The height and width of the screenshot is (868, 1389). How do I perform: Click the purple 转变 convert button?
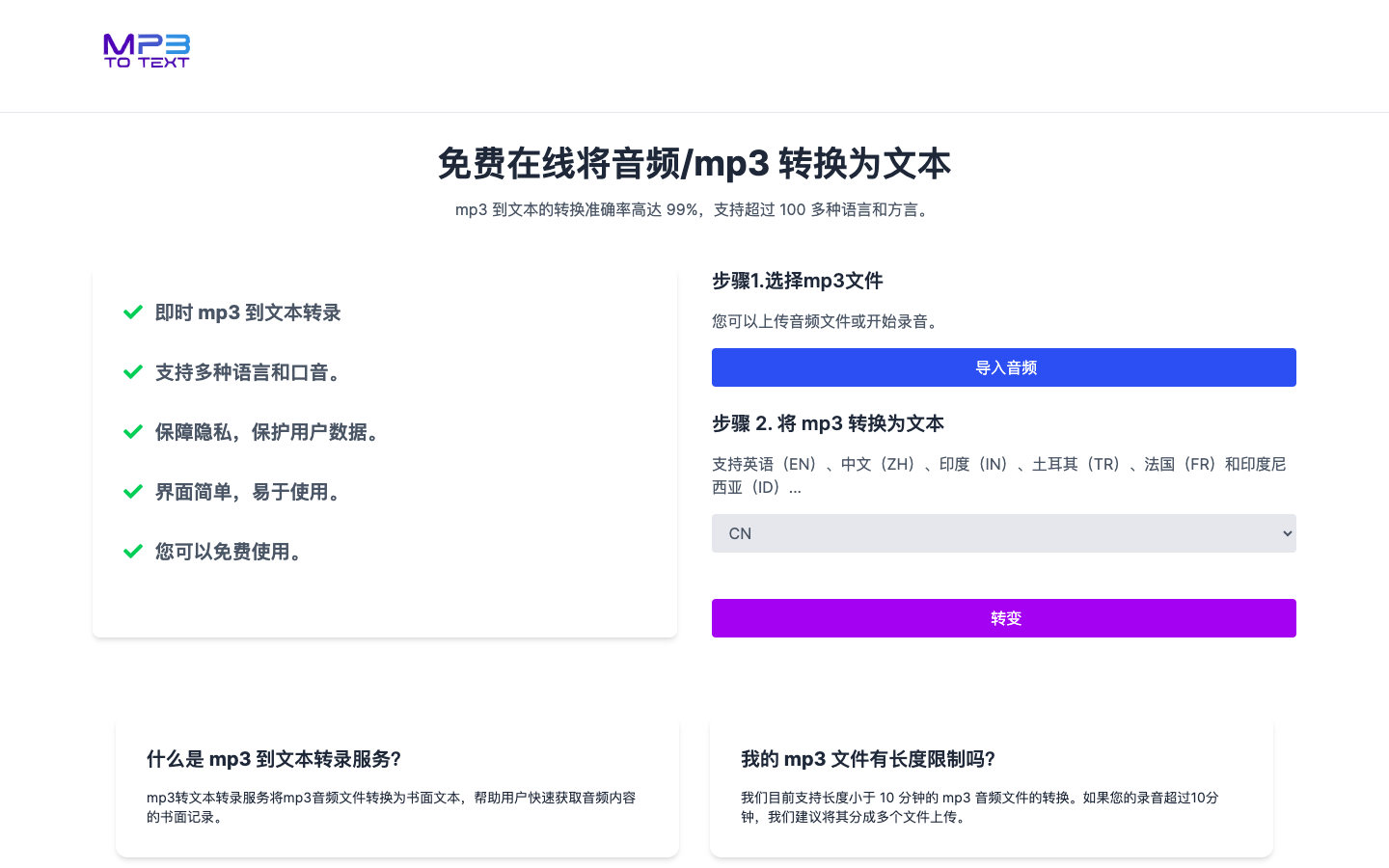pyautogui.click(x=1003, y=618)
